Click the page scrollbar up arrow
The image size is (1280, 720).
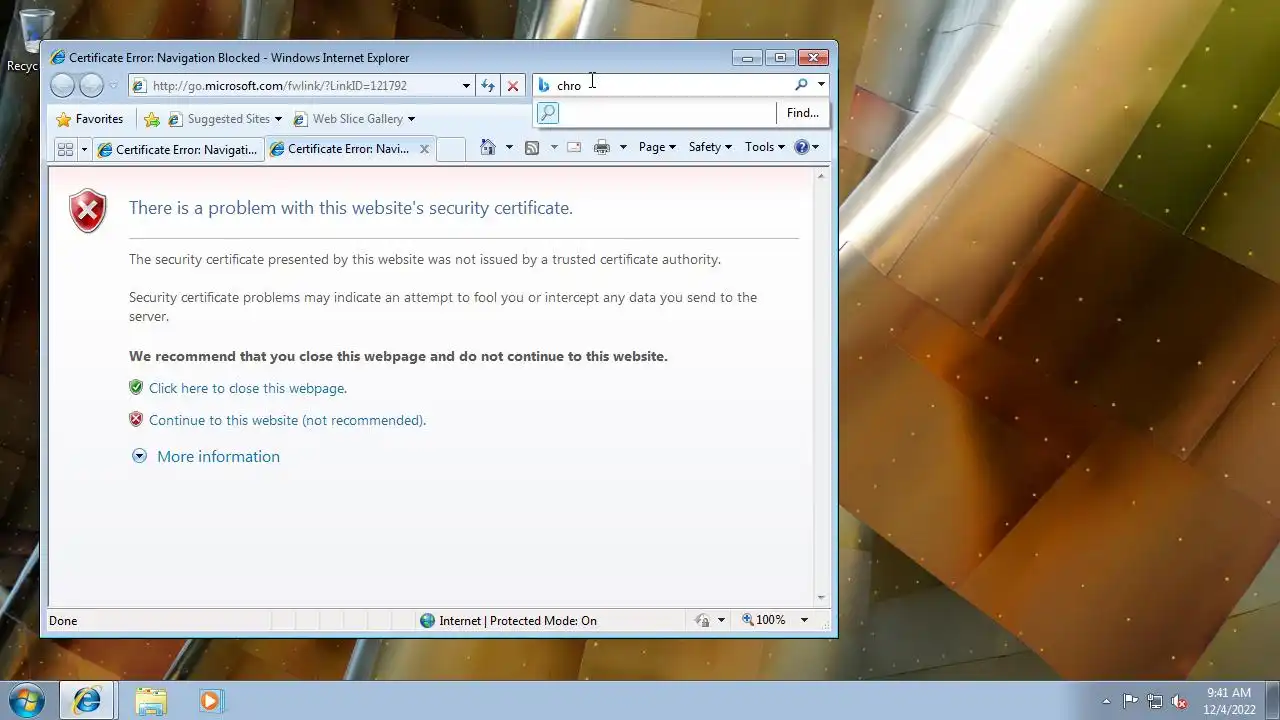point(822,176)
